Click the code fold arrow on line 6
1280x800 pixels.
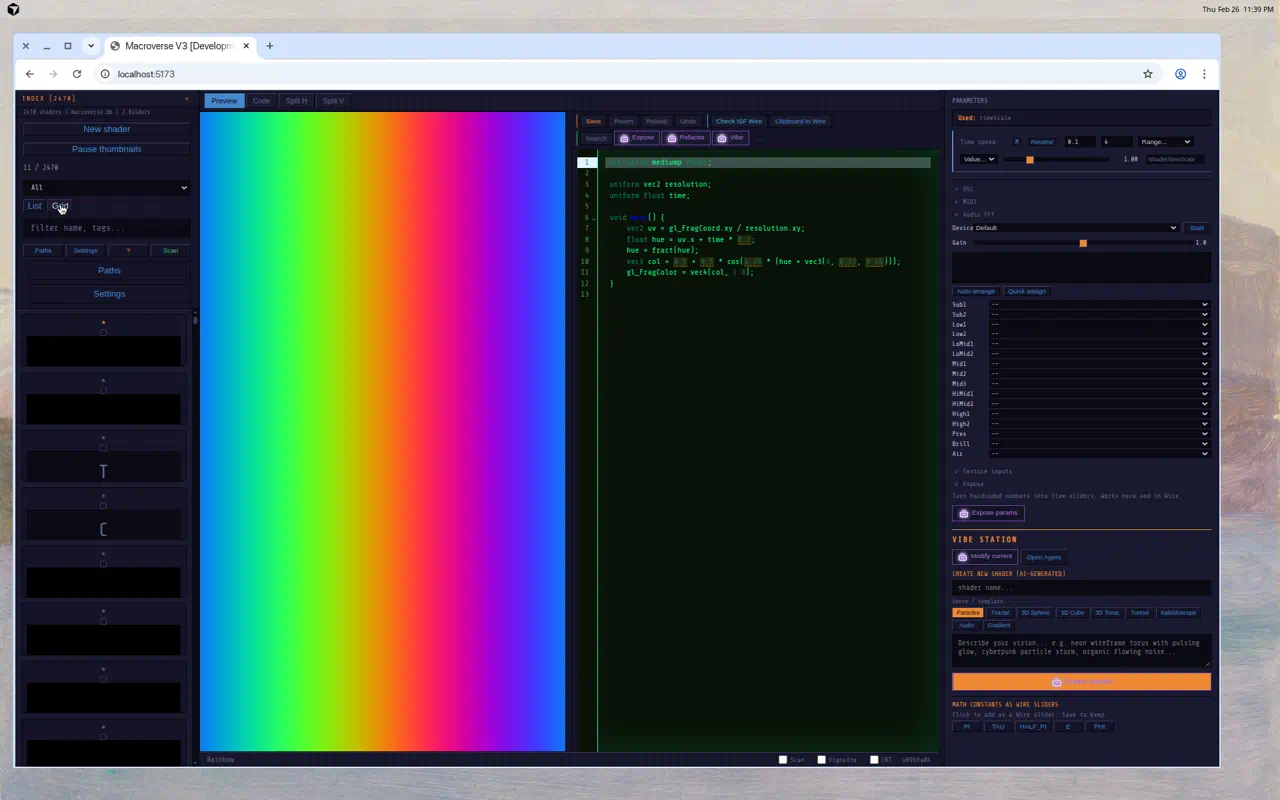click(x=594, y=218)
